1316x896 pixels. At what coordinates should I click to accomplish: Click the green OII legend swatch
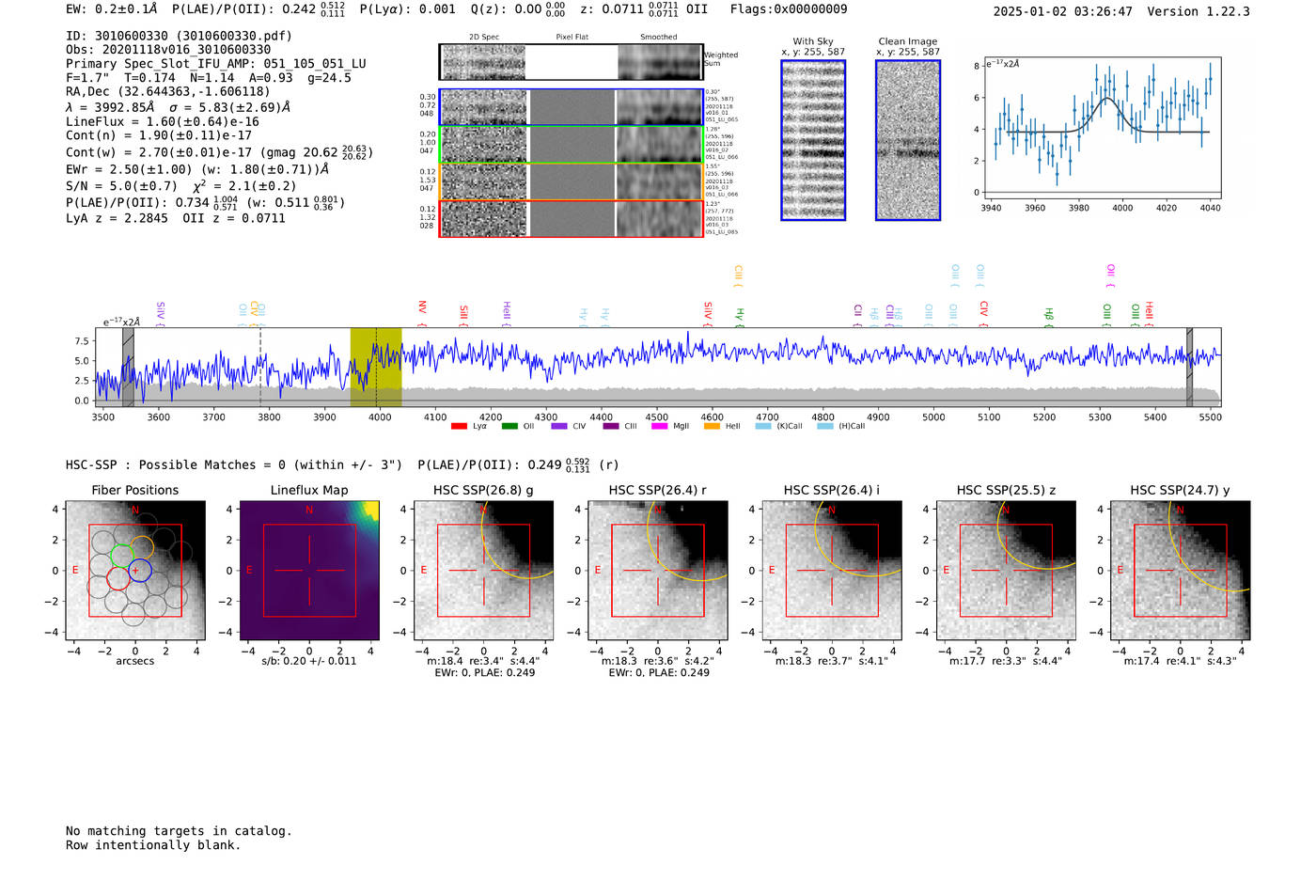click(509, 426)
